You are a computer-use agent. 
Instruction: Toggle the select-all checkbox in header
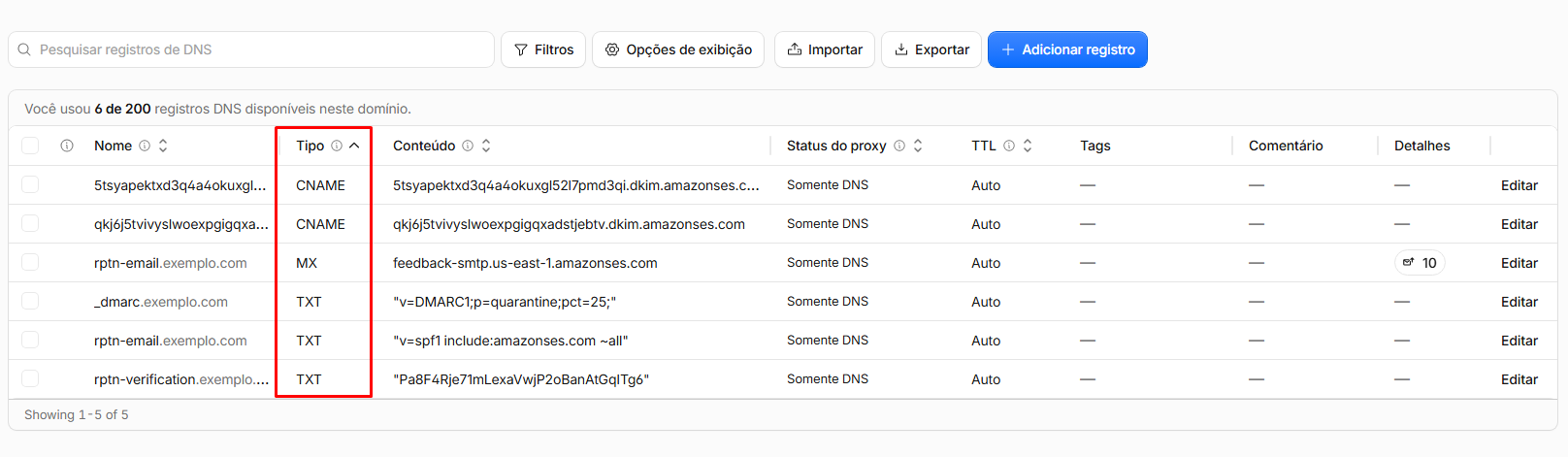coord(30,146)
